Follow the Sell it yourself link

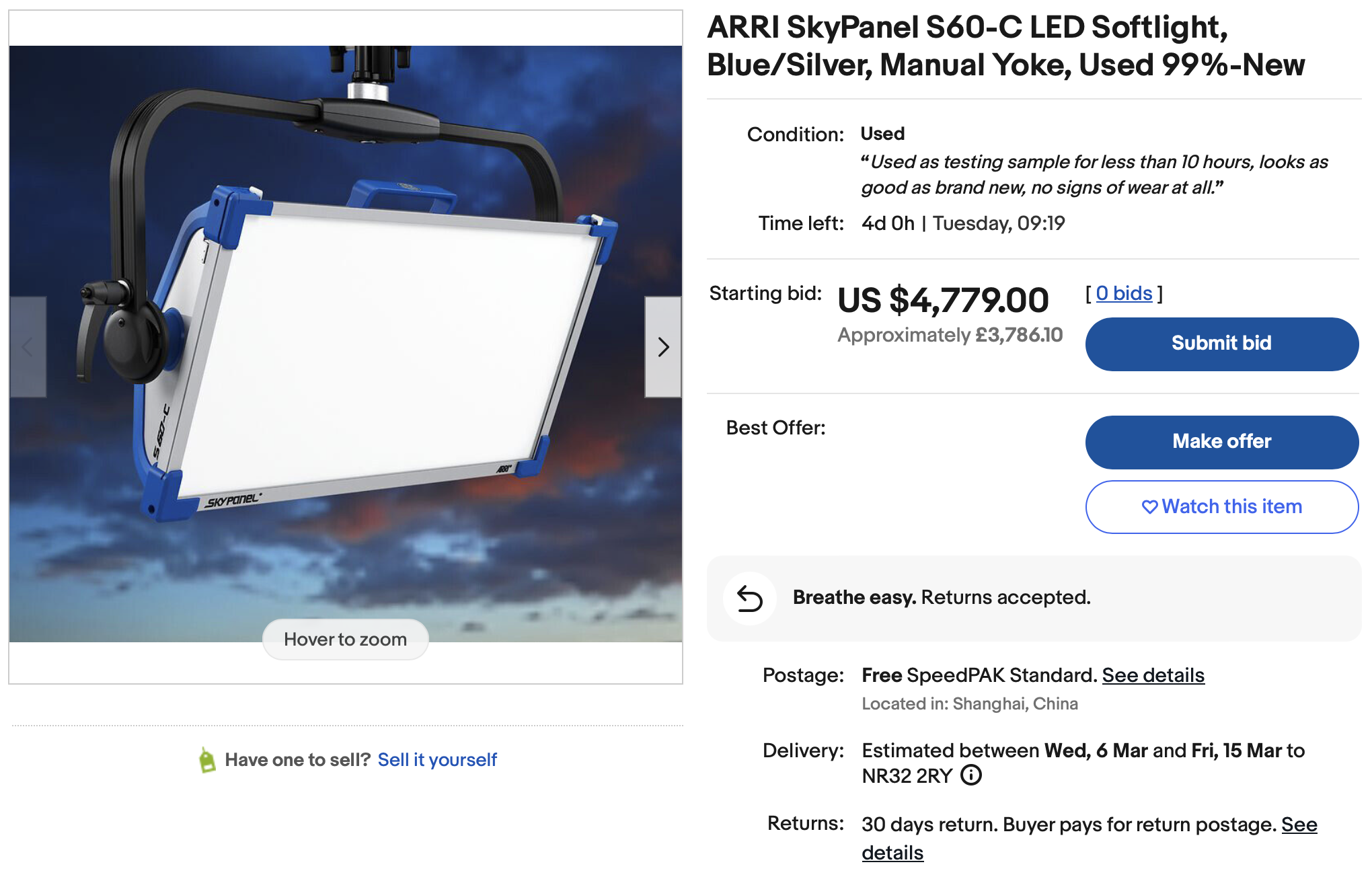pyautogui.click(x=437, y=760)
